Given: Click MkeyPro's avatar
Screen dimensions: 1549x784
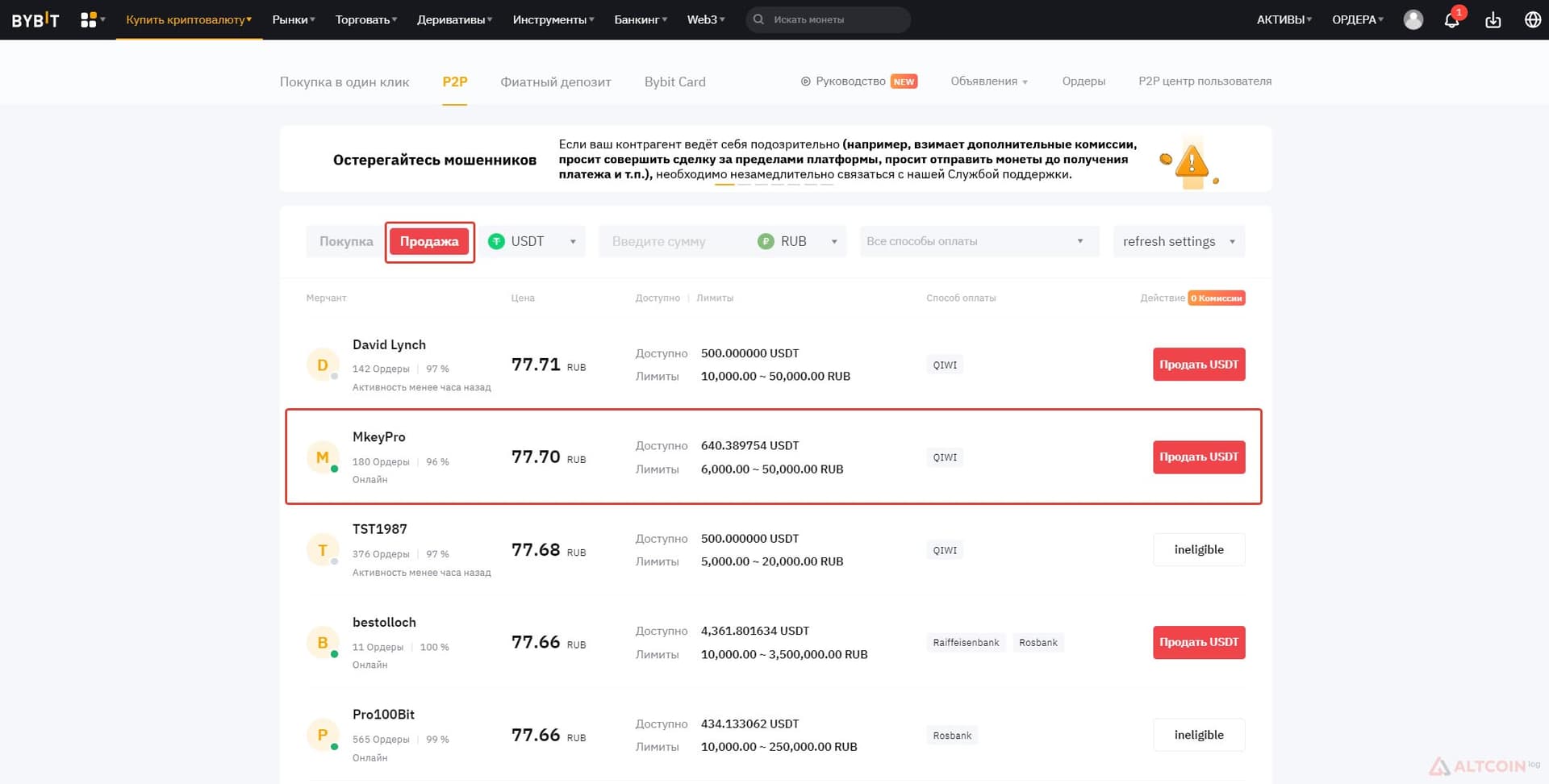Looking at the screenshot, I should (x=322, y=457).
